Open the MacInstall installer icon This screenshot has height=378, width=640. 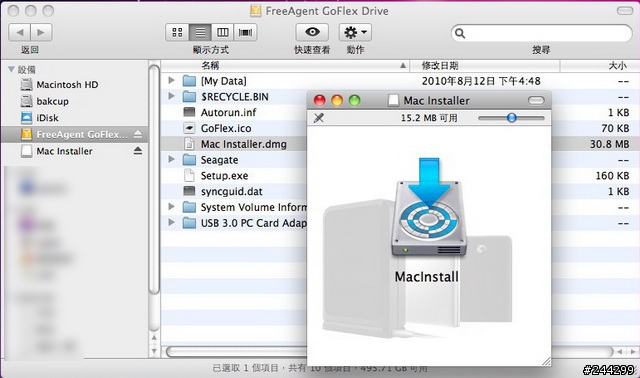coord(428,208)
